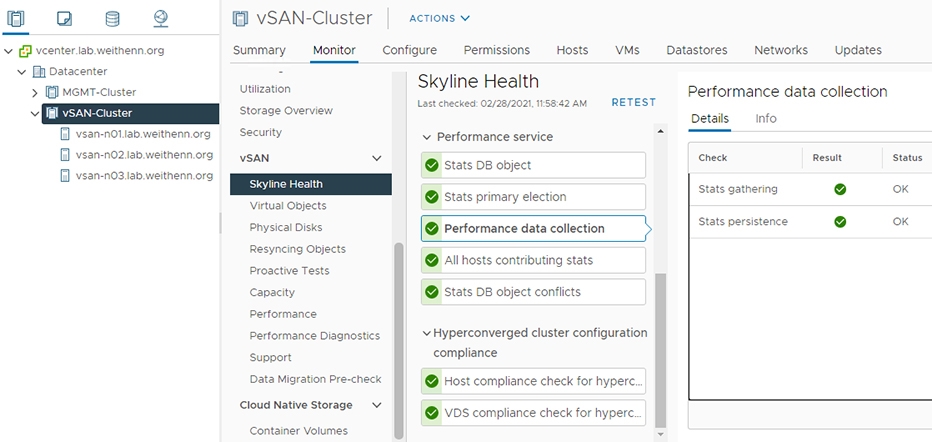Click green check icon of Stats DB object conflicts
The image size is (932, 442).
[432, 292]
